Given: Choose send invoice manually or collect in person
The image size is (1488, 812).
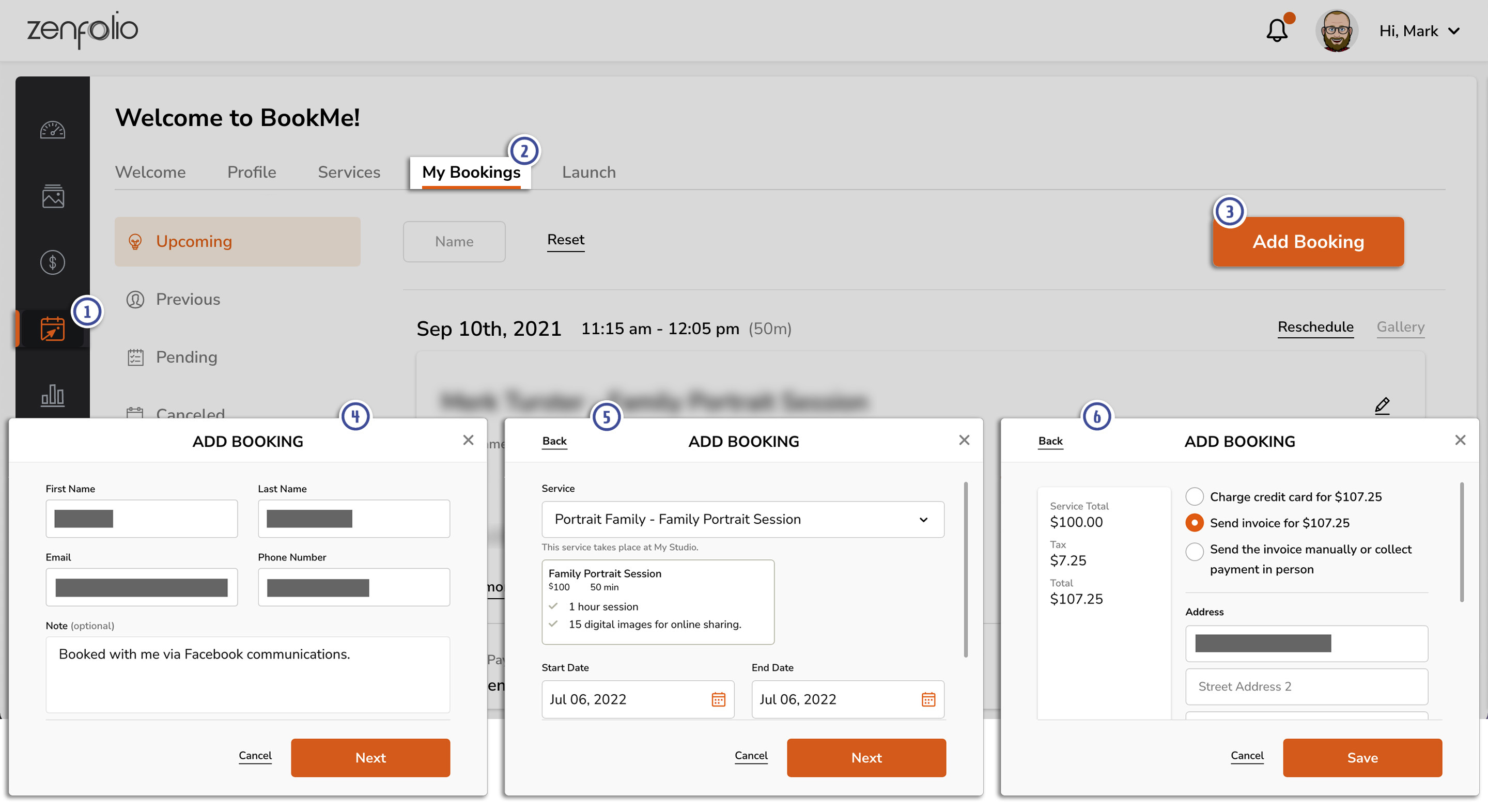Looking at the screenshot, I should [x=1195, y=552].
